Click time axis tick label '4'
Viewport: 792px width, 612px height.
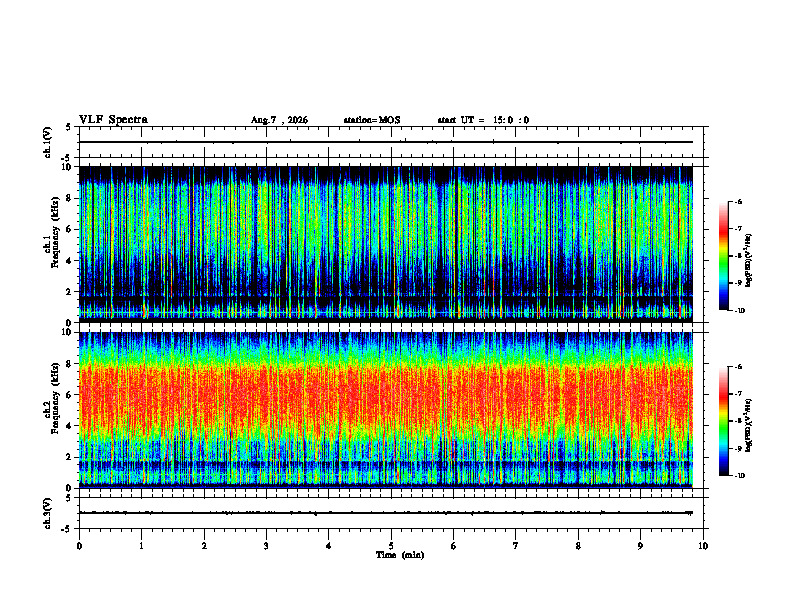click(x=329, y=546)
